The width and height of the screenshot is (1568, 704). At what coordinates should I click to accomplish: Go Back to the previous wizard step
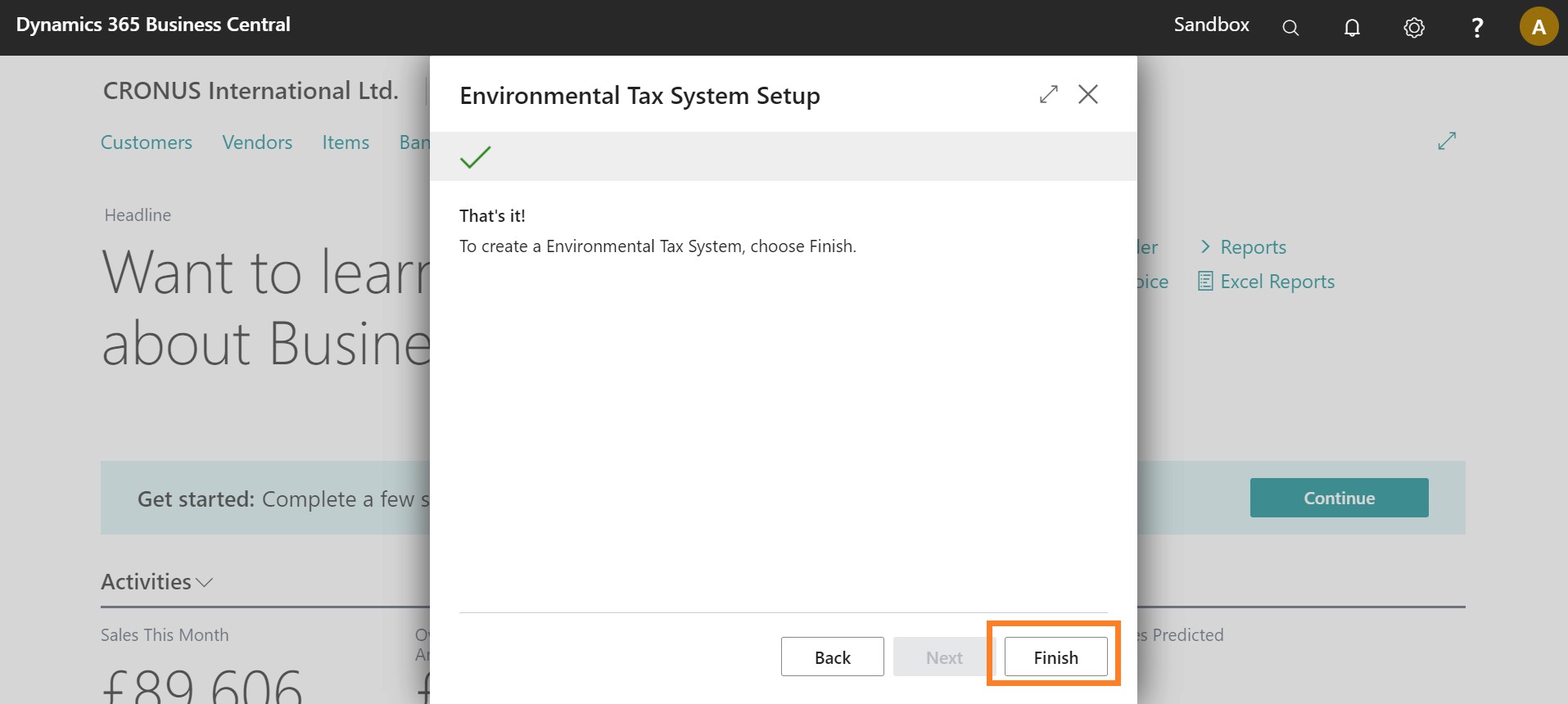(832, 657)
